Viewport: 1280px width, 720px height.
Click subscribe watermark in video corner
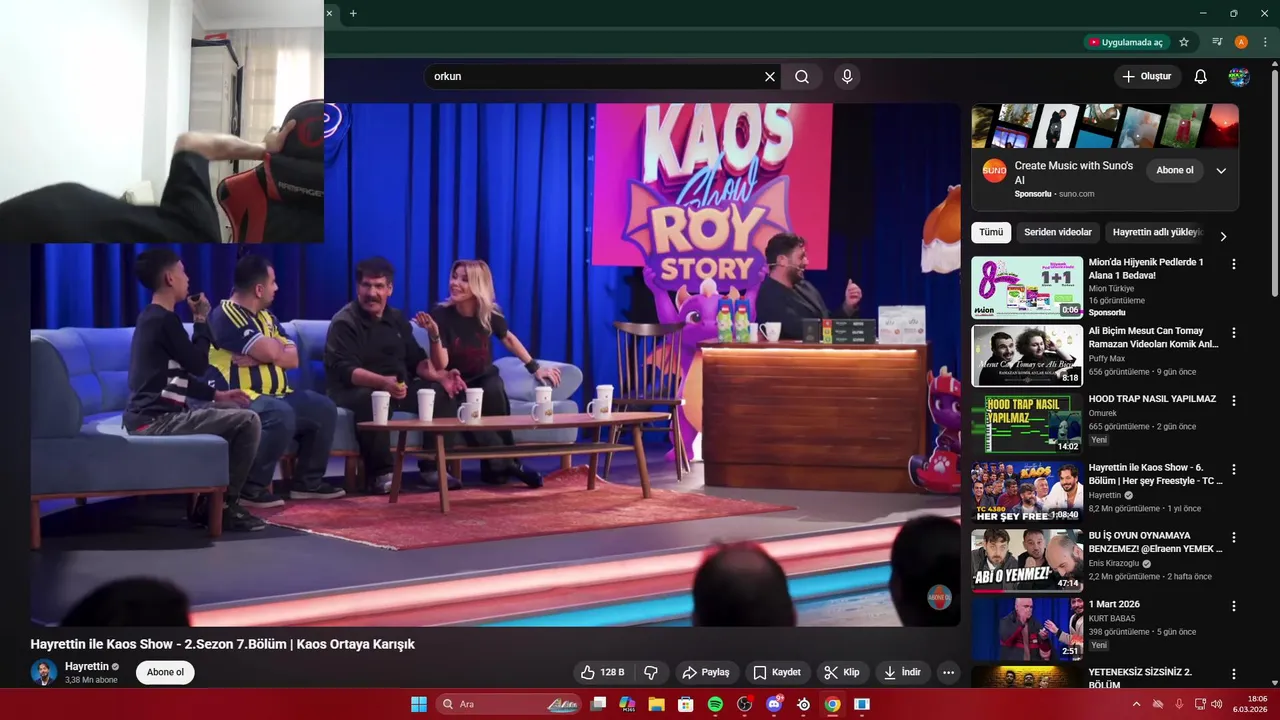coord(938,597)
